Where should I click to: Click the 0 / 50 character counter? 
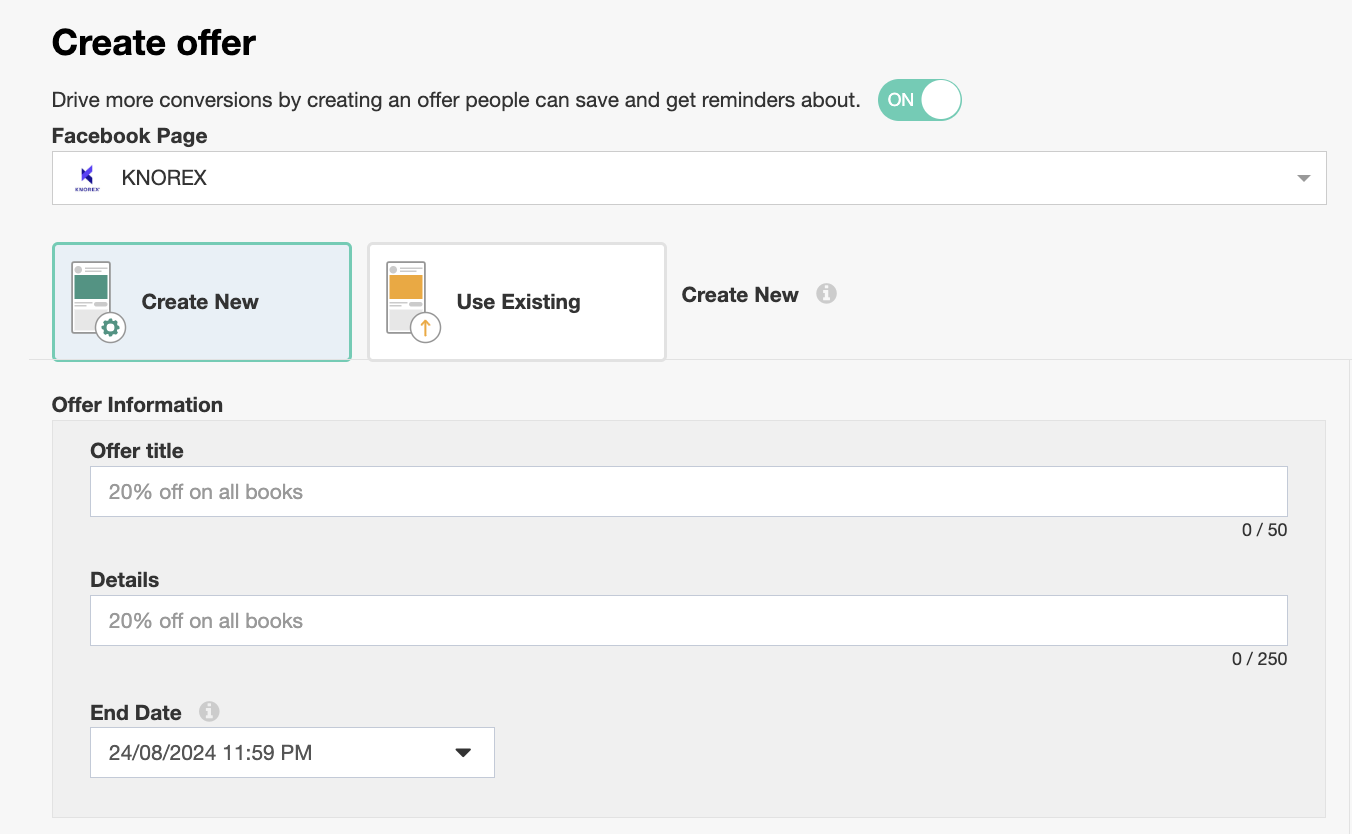pos(1264,530)
